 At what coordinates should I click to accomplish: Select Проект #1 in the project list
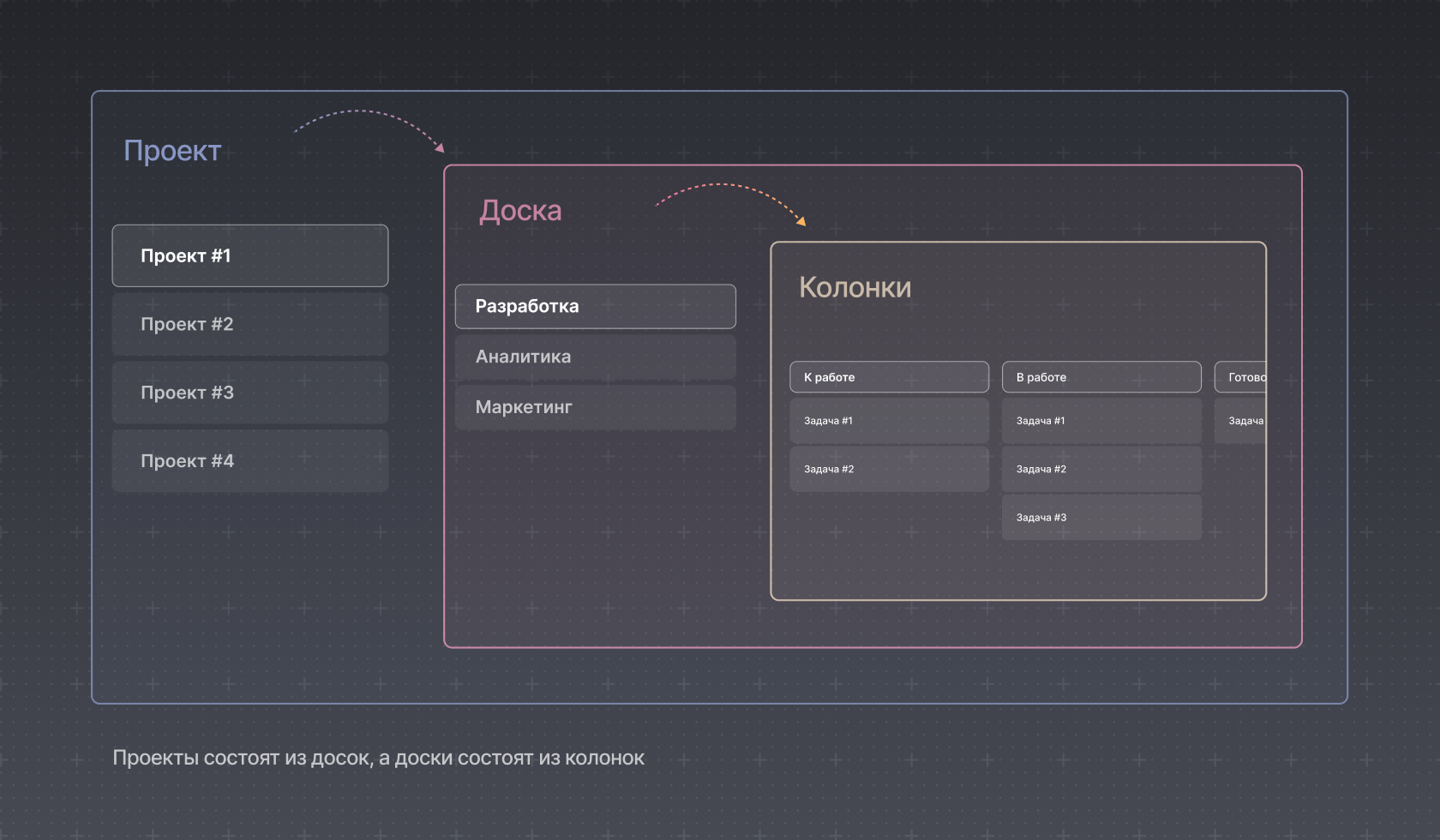pyautogui.click(x=249, y=255)
